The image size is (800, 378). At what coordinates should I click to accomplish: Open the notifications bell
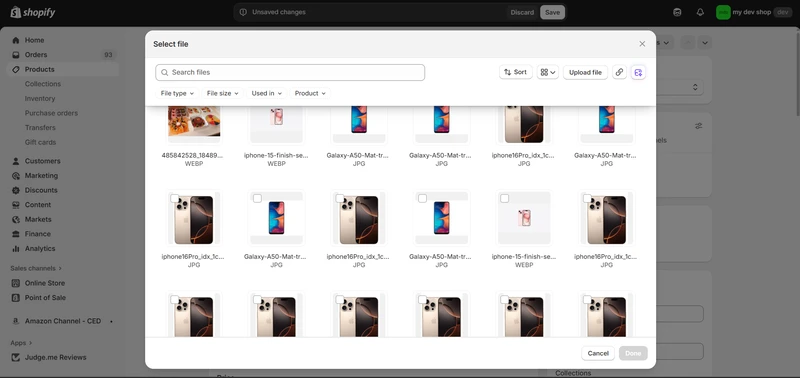pos(700,12)
